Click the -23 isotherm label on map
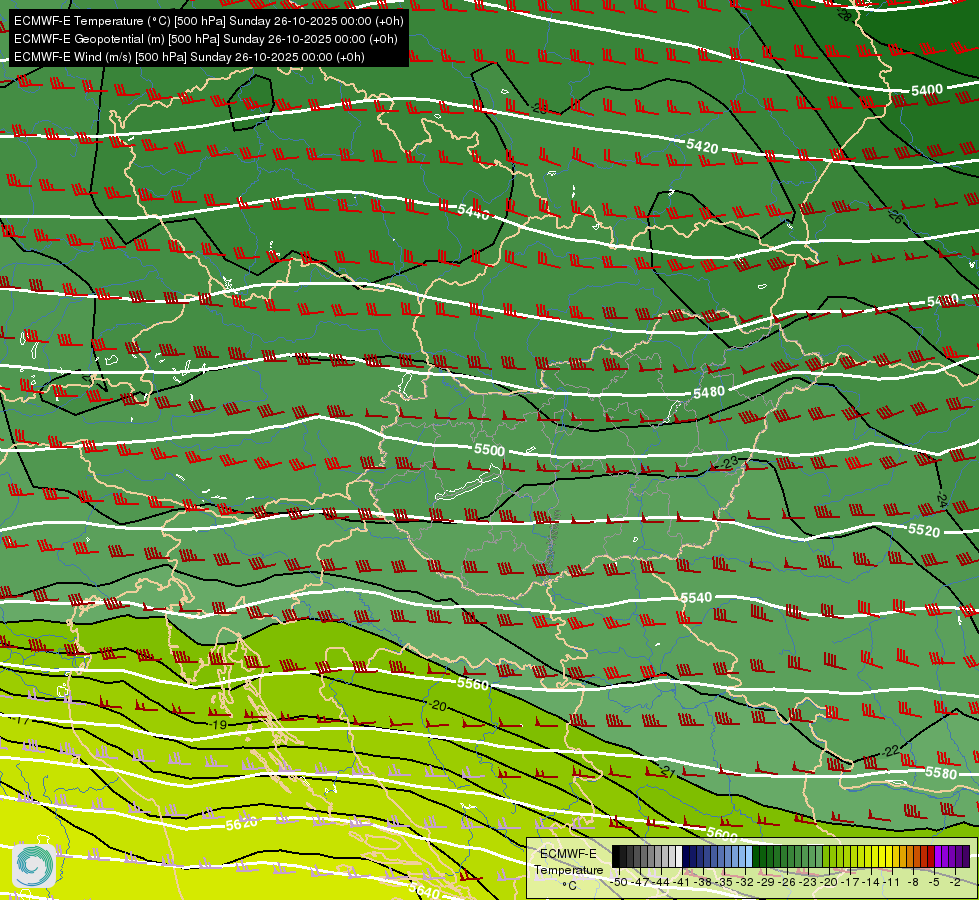The height and width of the screenshot is (900, 979). 729,463
